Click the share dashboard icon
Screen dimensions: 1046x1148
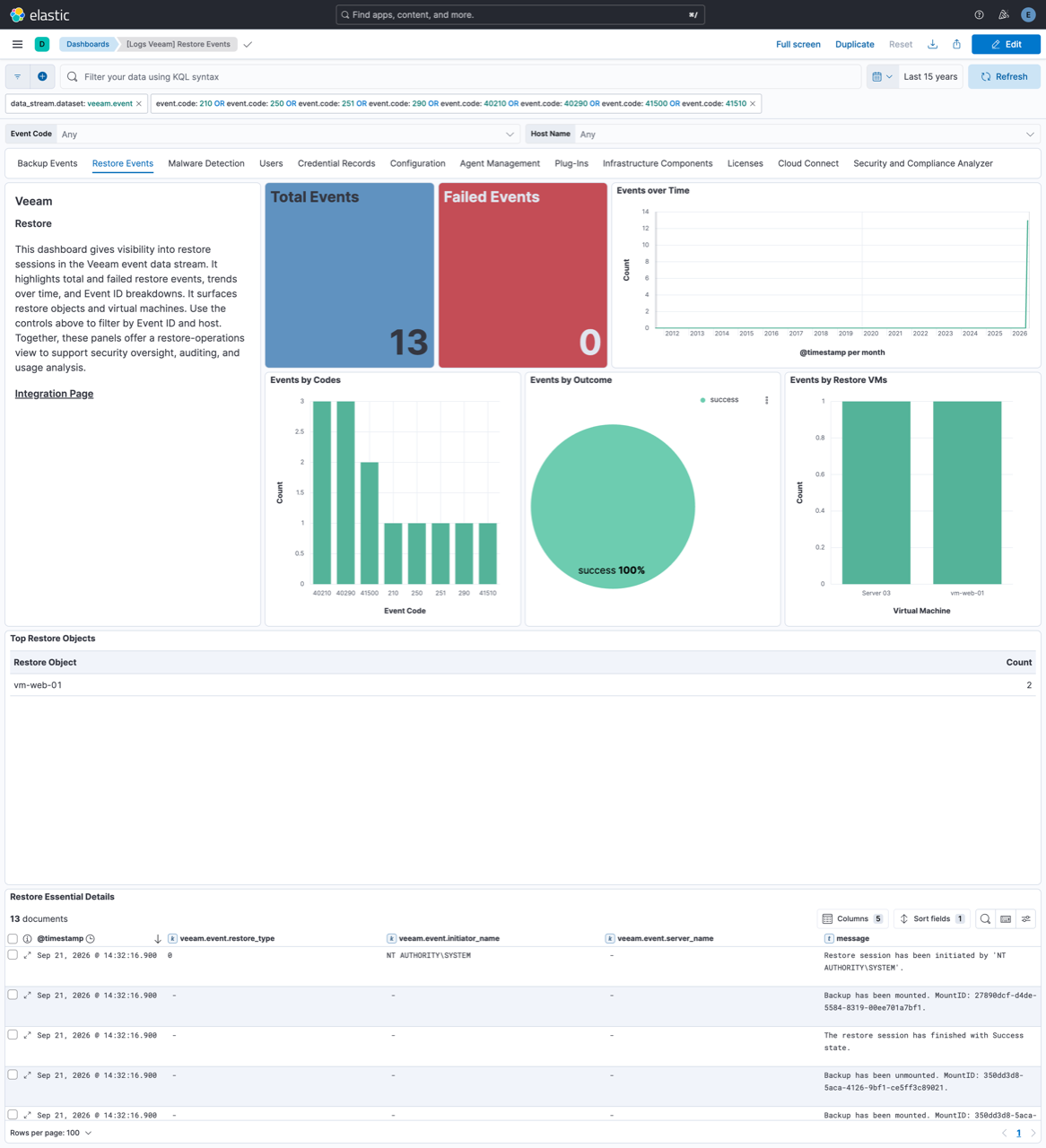click(x=956, y=44)
